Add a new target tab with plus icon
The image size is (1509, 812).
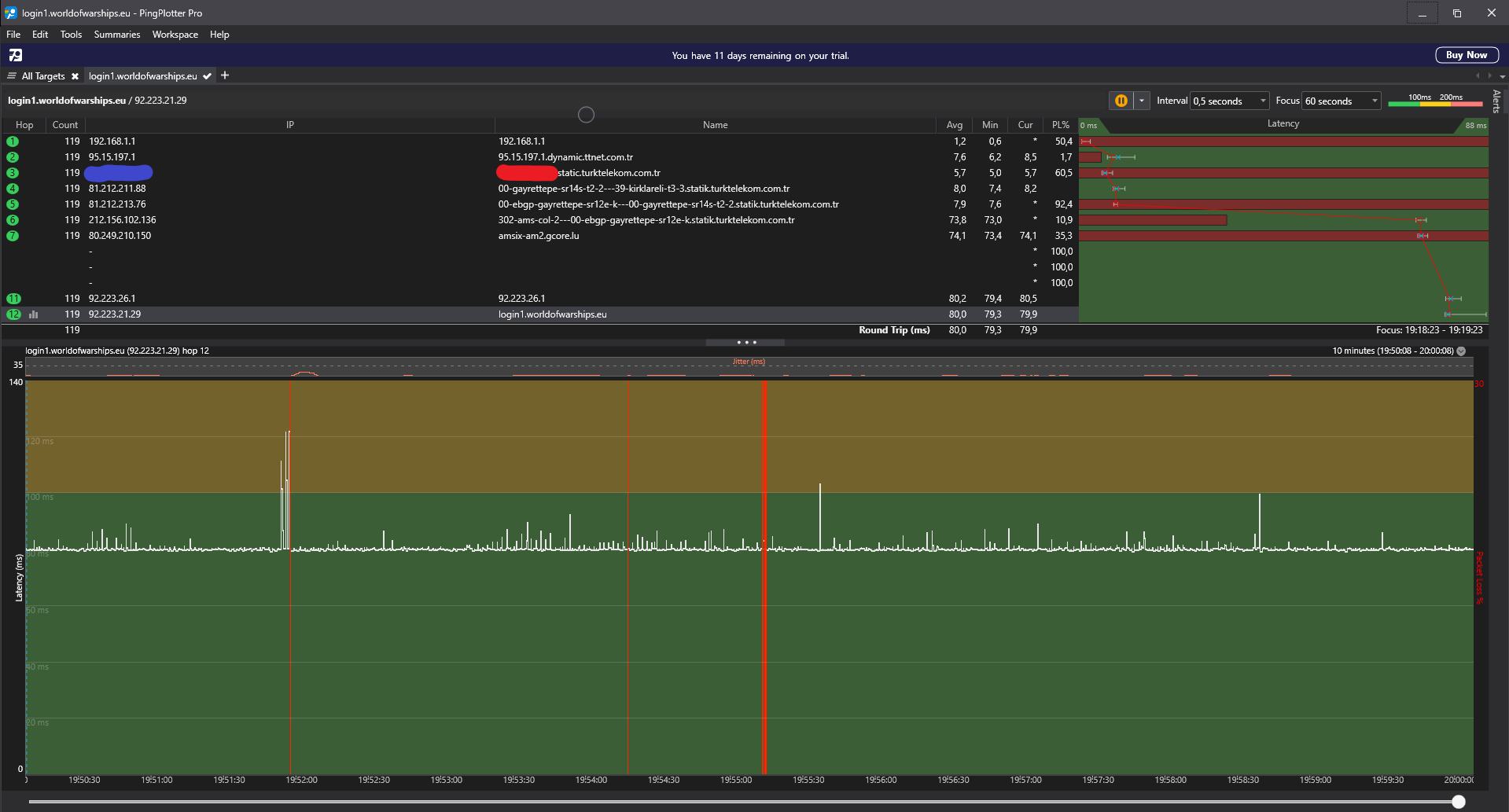point(225,75)
